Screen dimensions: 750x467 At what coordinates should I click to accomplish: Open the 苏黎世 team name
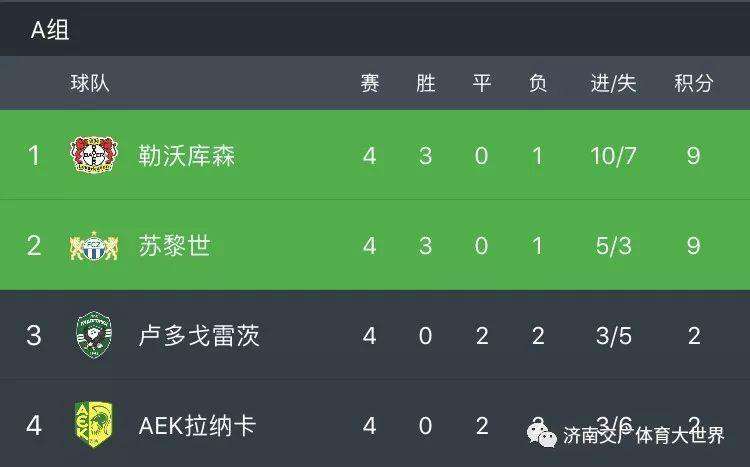pos(174,246)
